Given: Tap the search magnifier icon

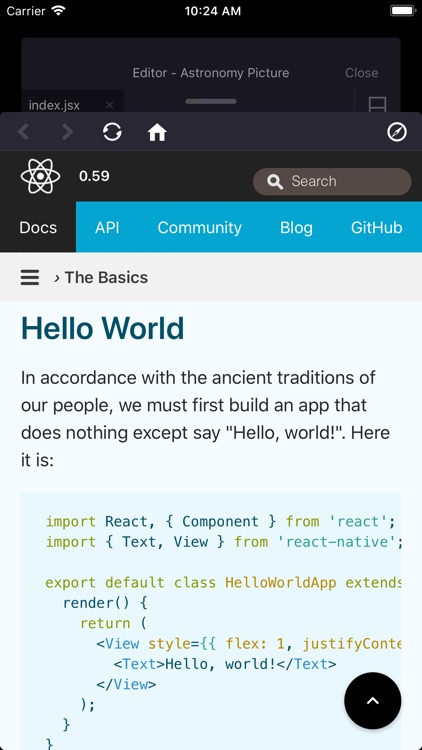Looking at the screenshot, I should (275, 182).
